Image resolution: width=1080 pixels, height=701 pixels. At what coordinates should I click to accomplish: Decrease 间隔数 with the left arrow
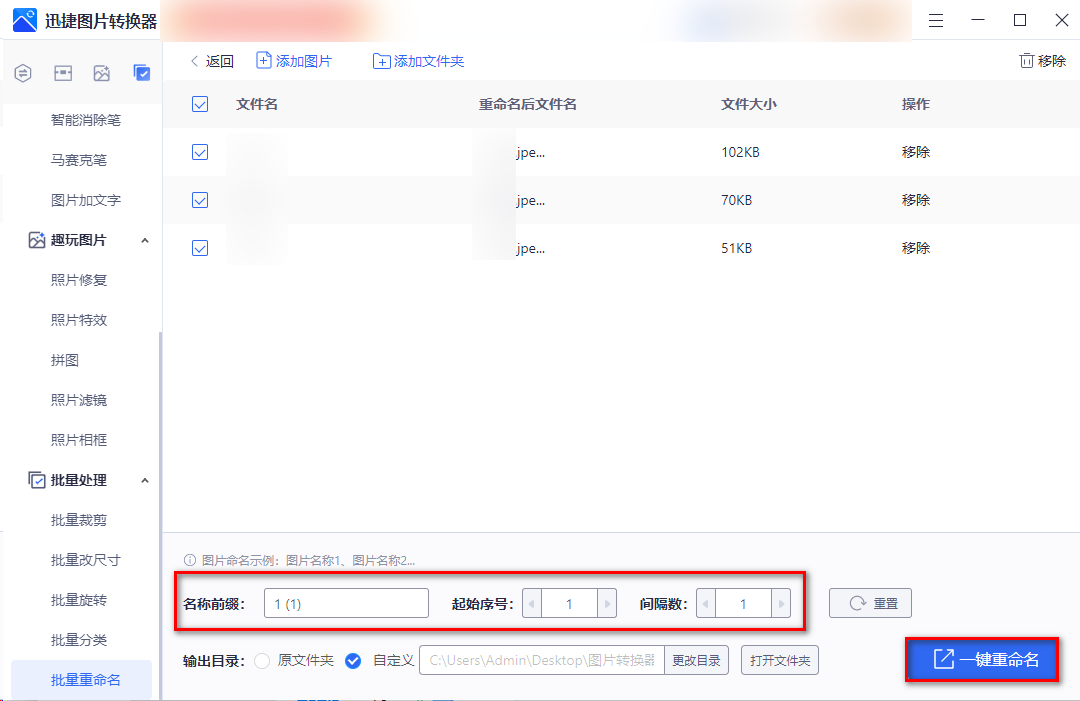(x=706, y=604)
